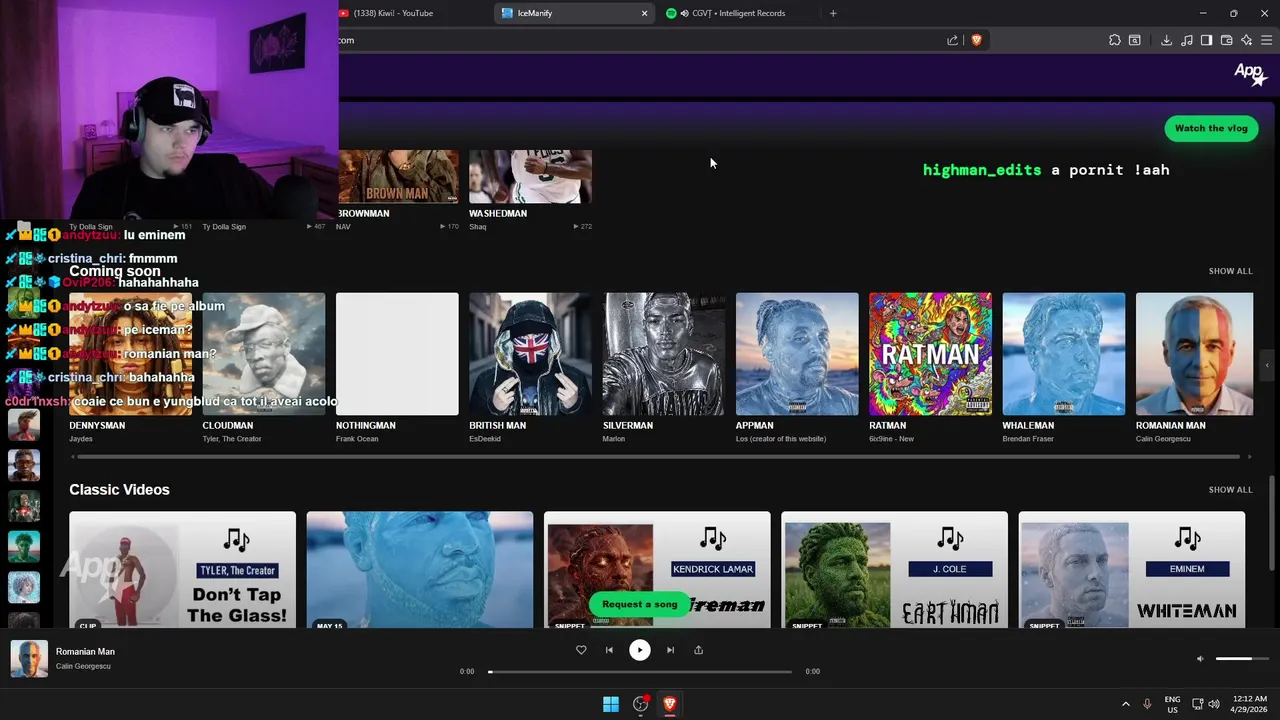Viewport: 1280px width, 720px height.
Task: Open the May 15 blue iceman video
Action: pos(420,570)
